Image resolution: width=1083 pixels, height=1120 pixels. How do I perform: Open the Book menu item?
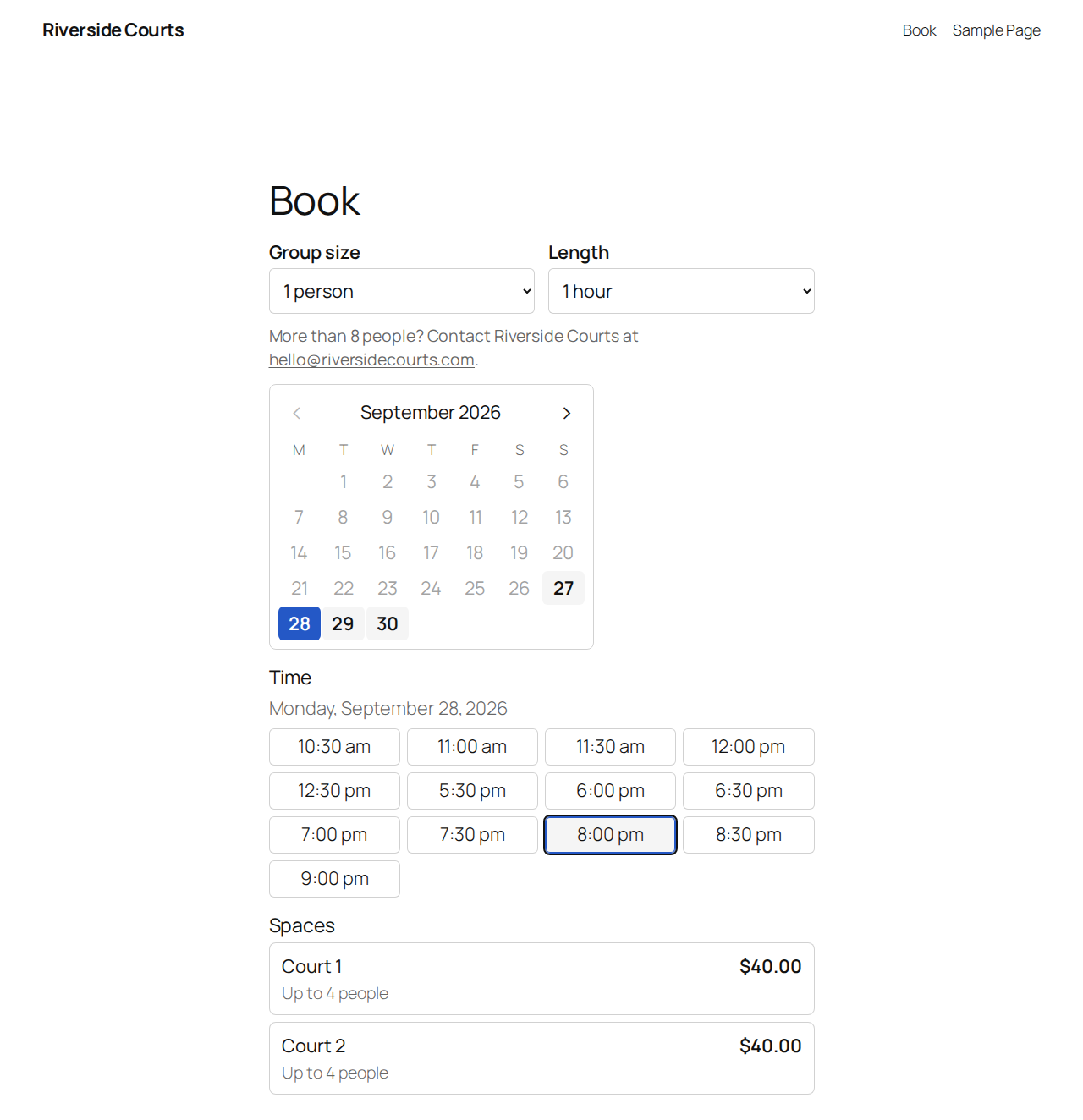tap(919, 30)
